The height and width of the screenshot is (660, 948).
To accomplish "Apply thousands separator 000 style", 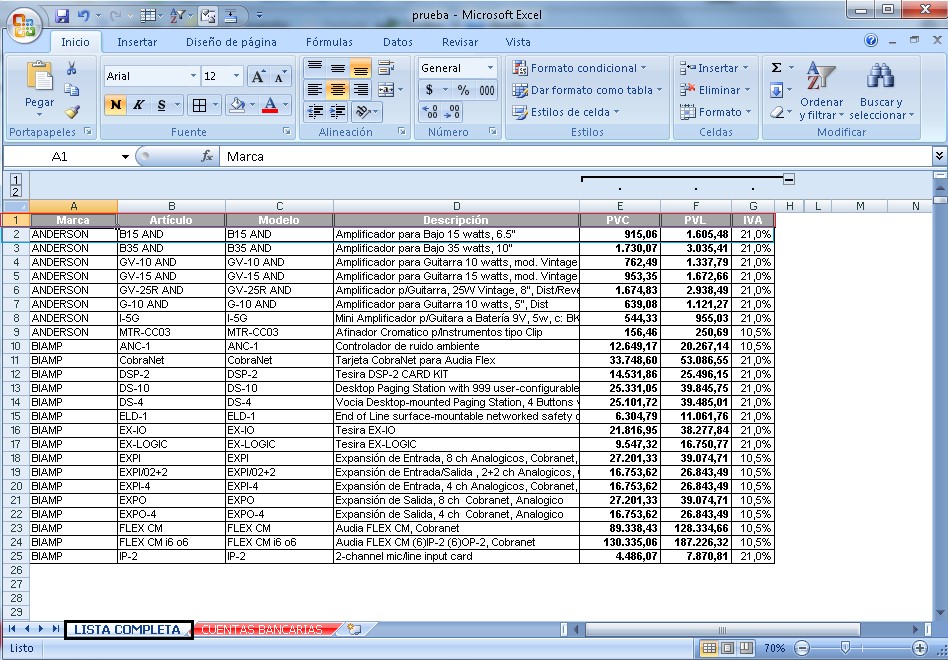I will tap(487, 90).
